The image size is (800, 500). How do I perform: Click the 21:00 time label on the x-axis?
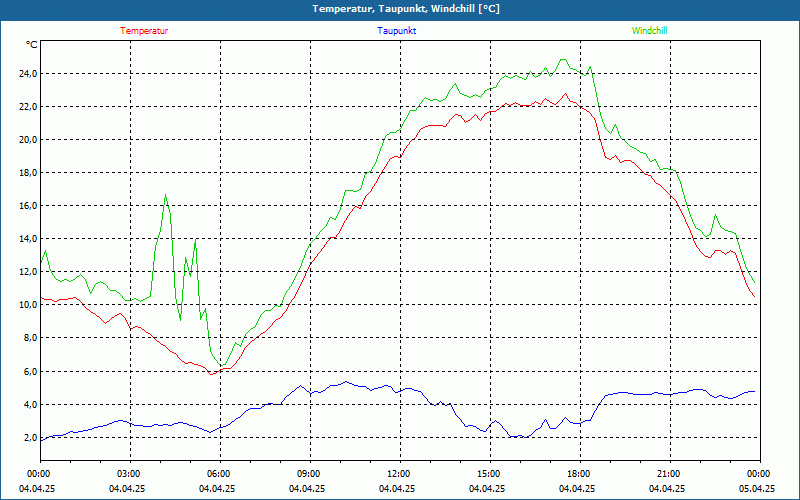(670, 474)
